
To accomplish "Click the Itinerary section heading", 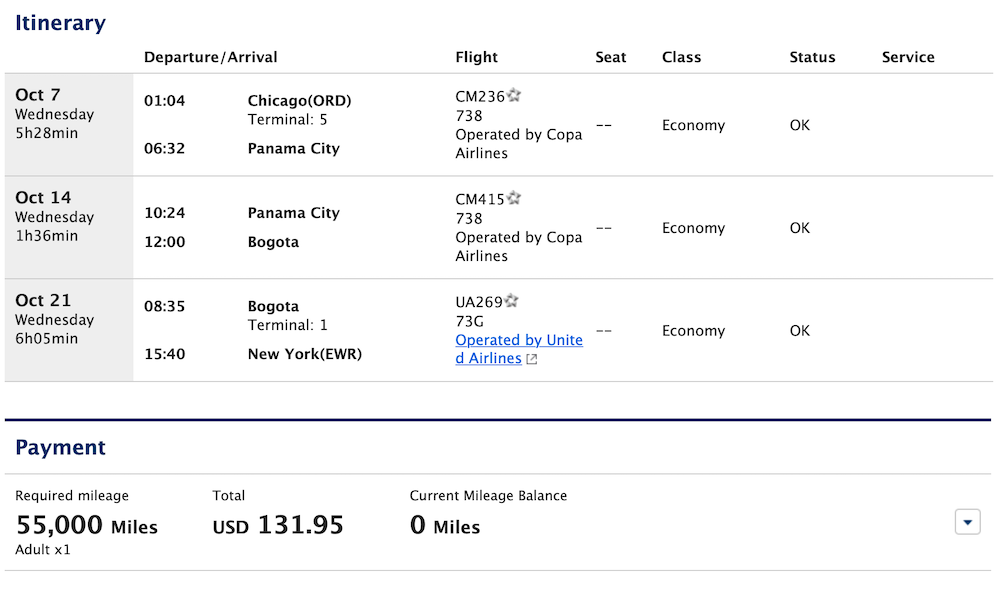I will click(x=60, y=22).
